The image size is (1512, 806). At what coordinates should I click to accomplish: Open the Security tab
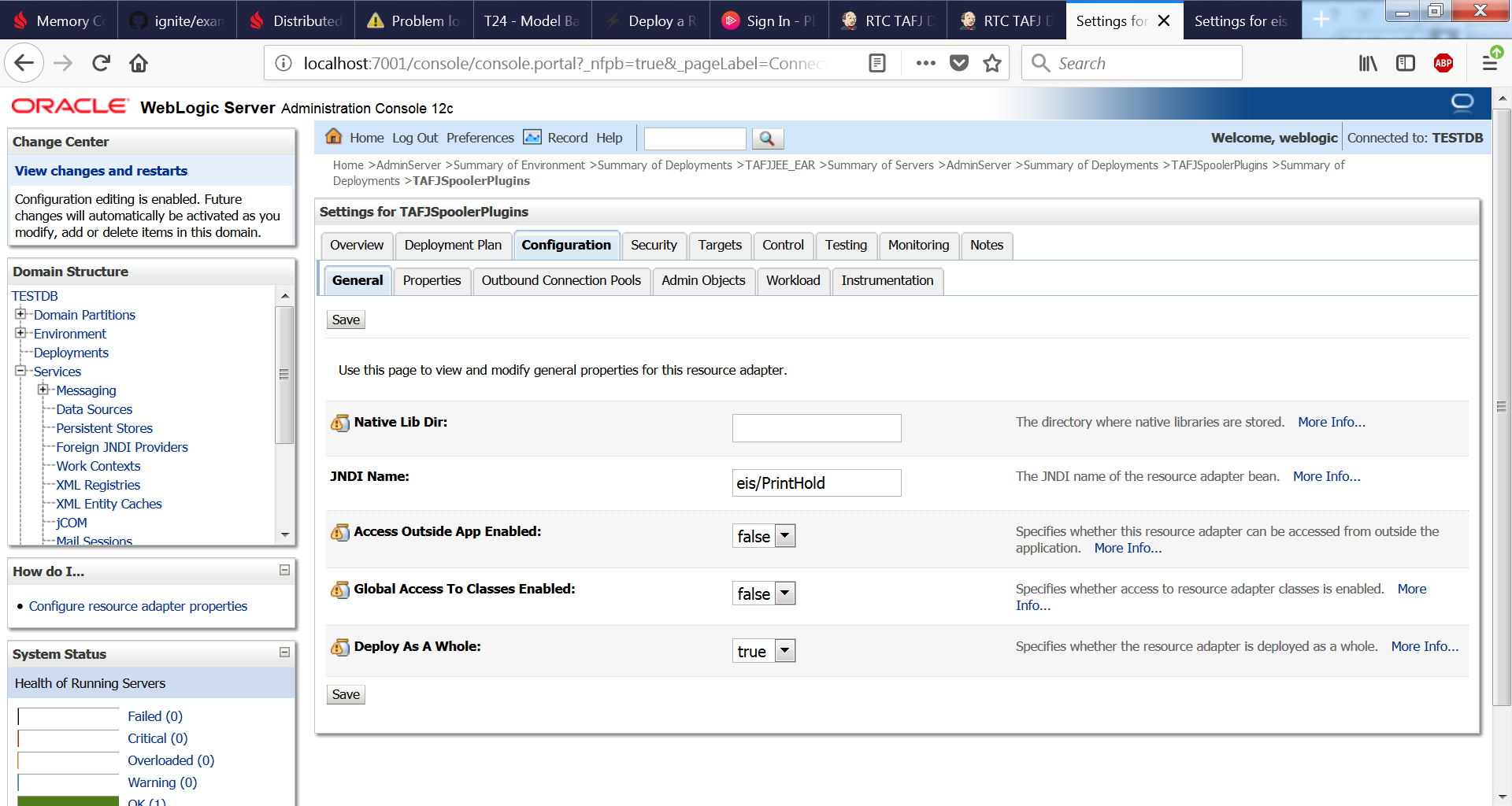[654, 245]
